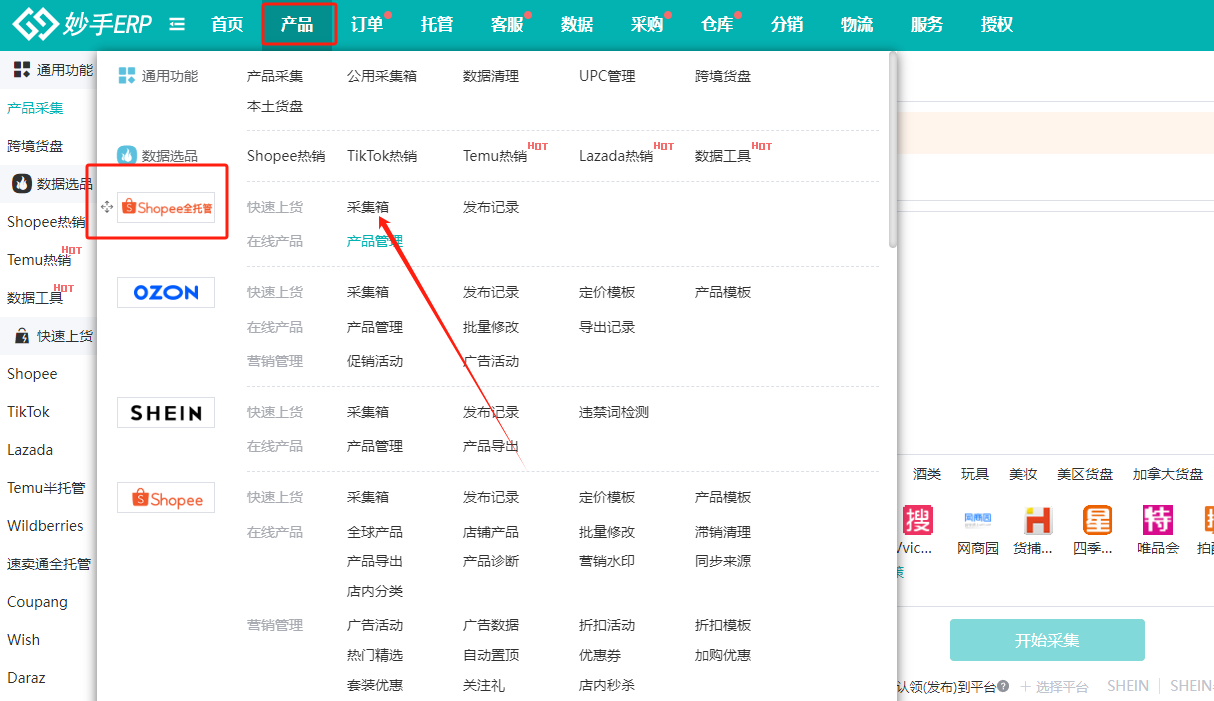Open the 服务 top navigation tab

(927, 24)
